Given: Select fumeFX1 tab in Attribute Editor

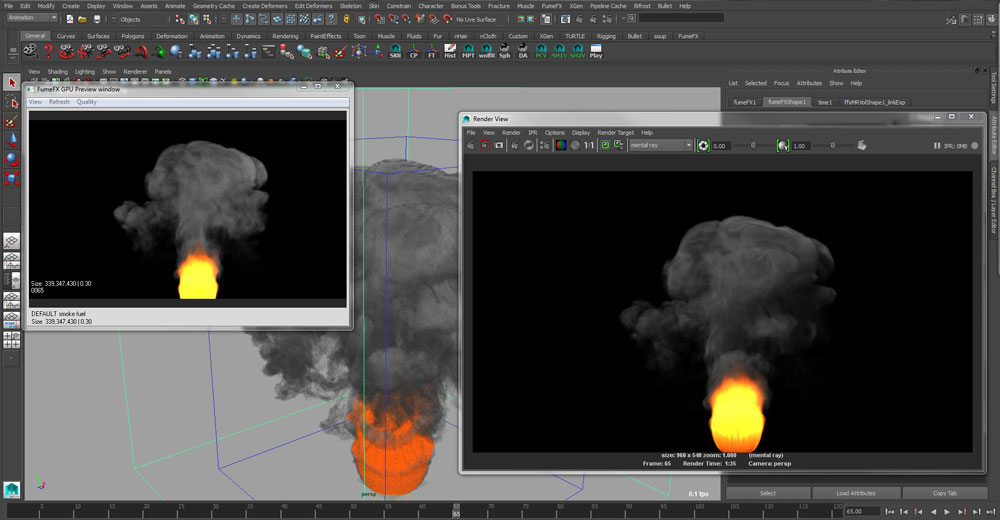Looking at the screenshot, I should 744,102.
